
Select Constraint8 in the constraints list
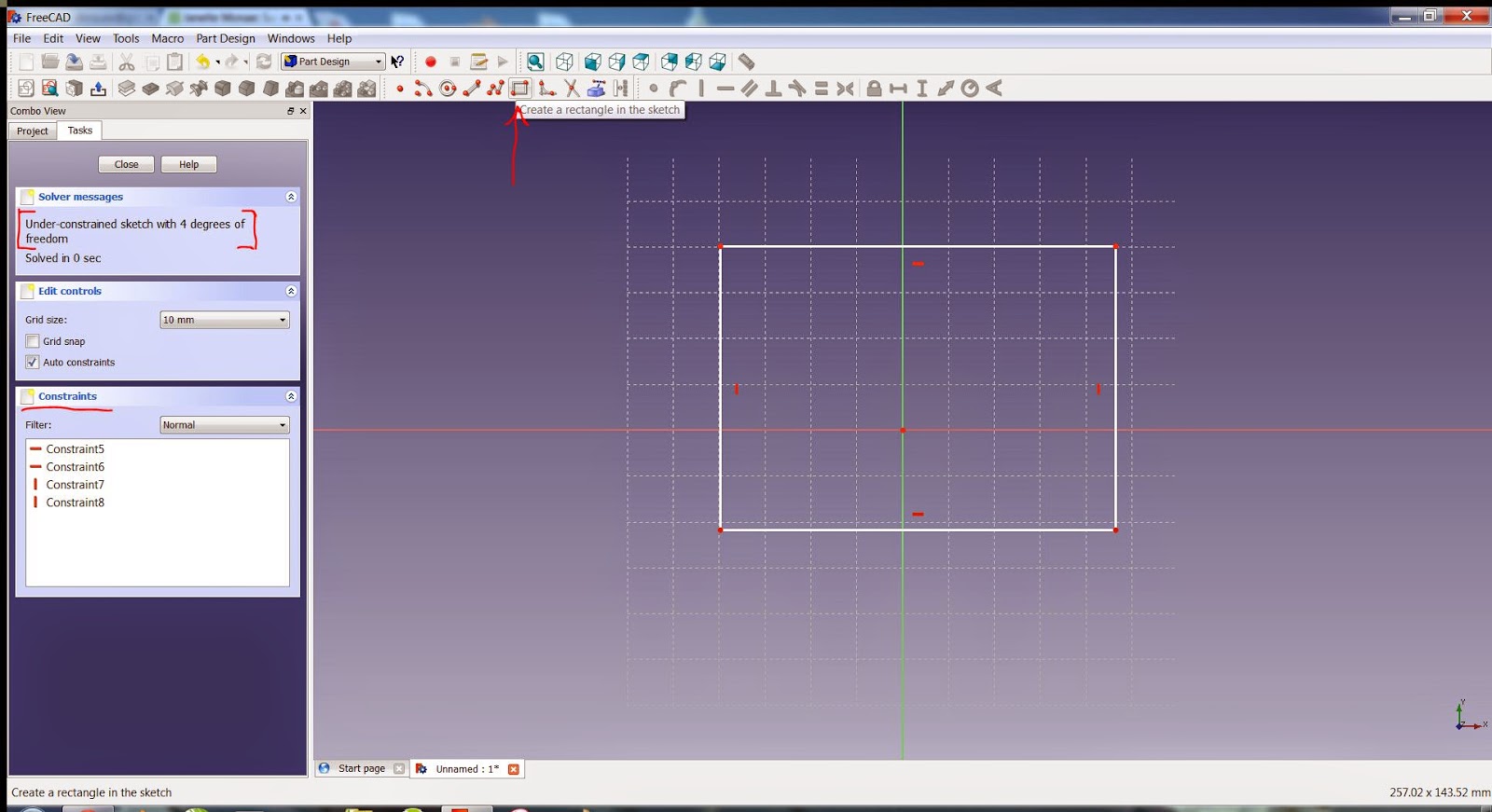point(158,502)
